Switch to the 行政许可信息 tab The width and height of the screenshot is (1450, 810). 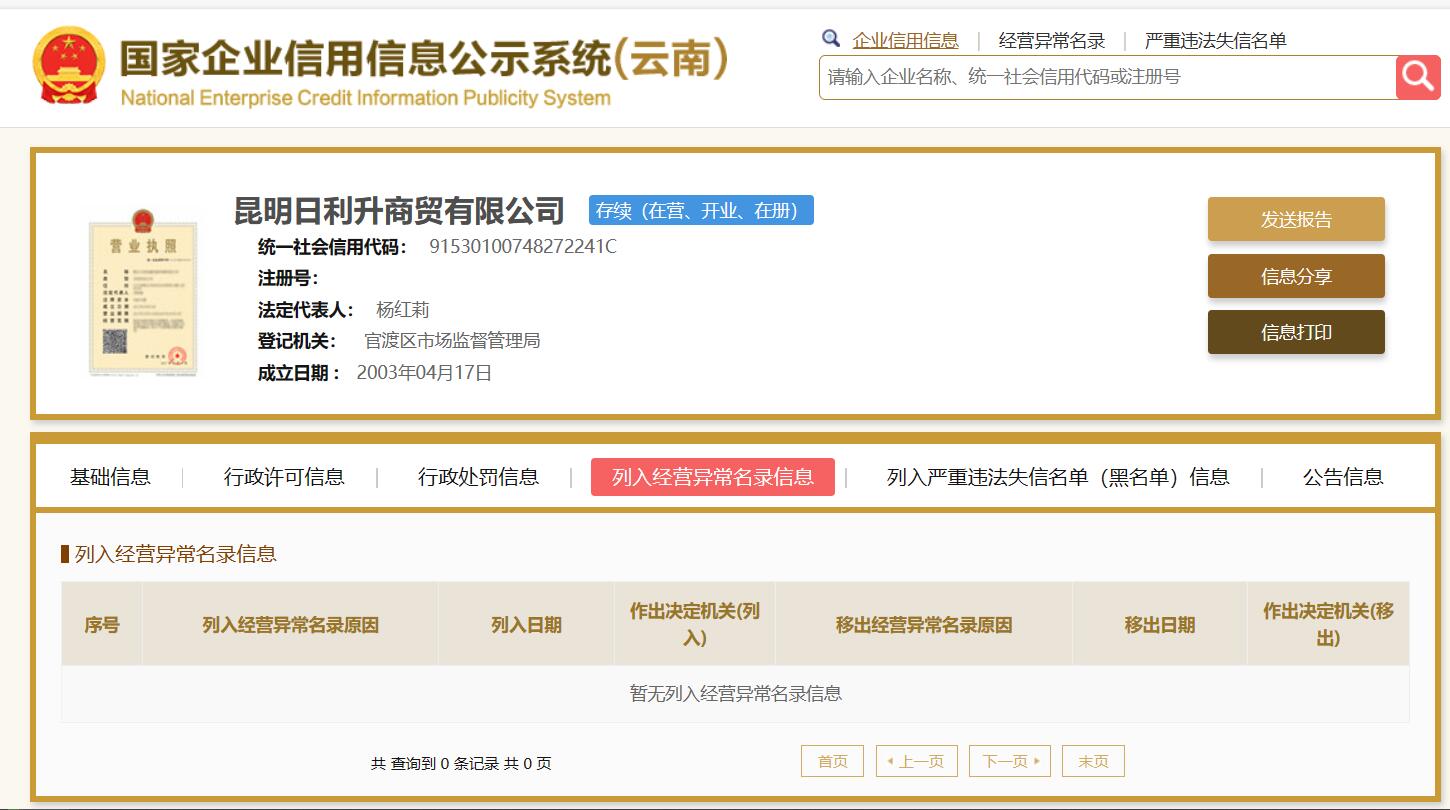click(x=284, y=477)
